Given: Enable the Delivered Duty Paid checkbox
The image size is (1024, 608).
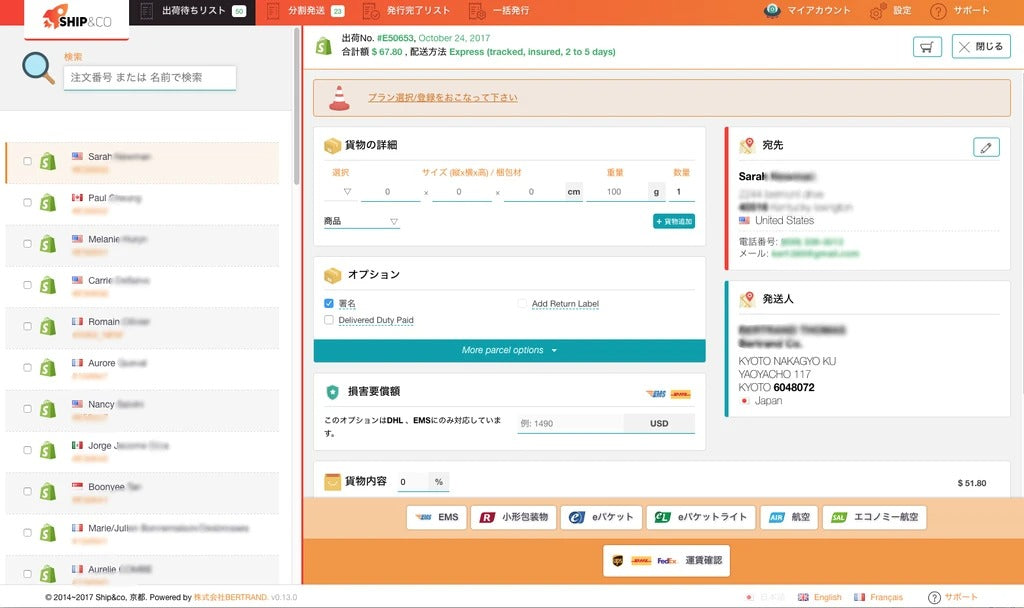Looking at the screenshot, I should [329, 320].
